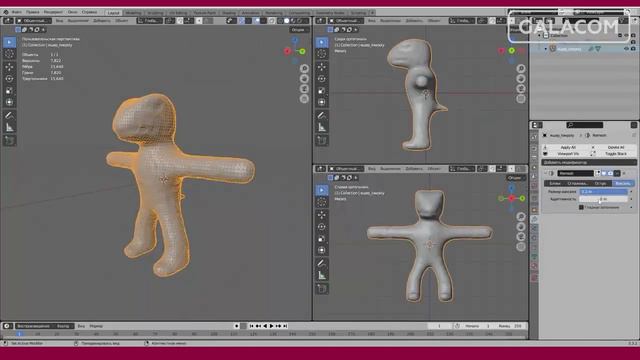Open the transform orientation dropdown in main viewport
The width and height of the screenshot is (640, 360).
pos(150,20)
